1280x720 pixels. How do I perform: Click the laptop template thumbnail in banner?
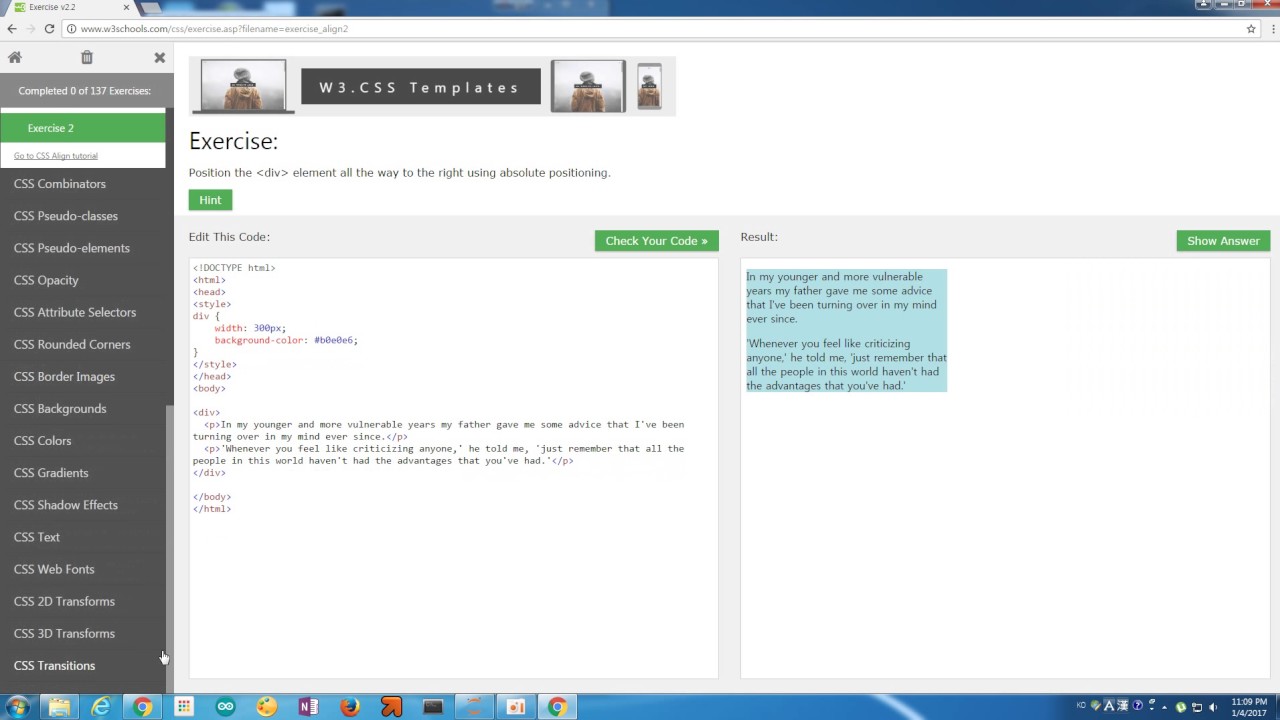[243, 86]
